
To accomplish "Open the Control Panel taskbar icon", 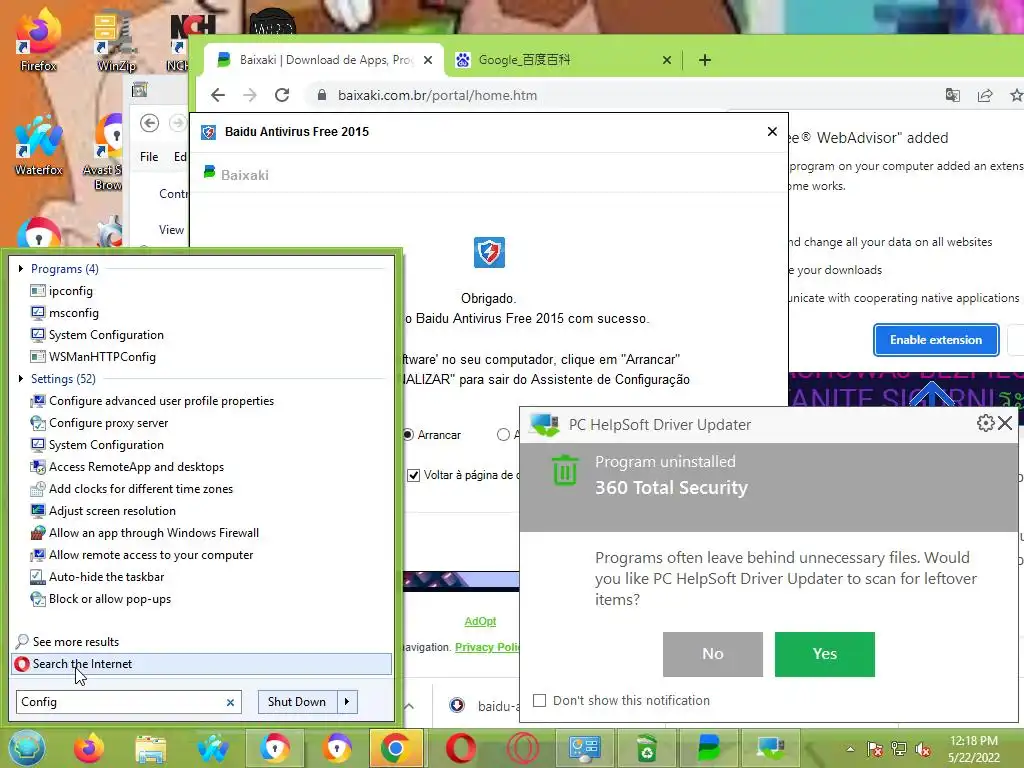I will pyautogui.click(x=584, y=748).
